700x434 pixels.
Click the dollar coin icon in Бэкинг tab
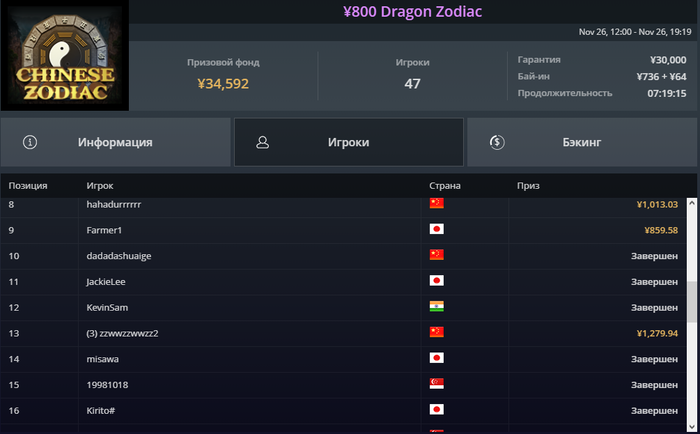pos(497,142)
